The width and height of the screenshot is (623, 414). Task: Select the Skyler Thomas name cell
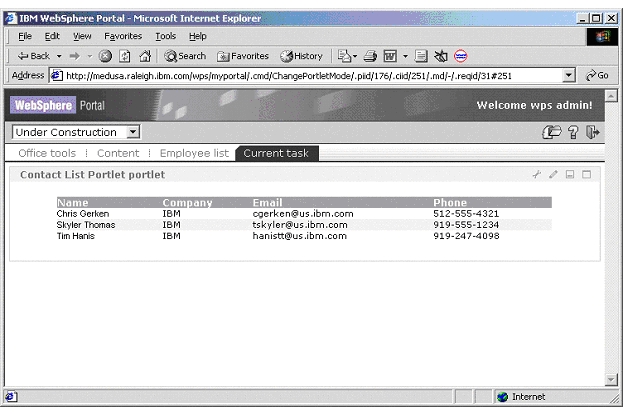[86, 225]
